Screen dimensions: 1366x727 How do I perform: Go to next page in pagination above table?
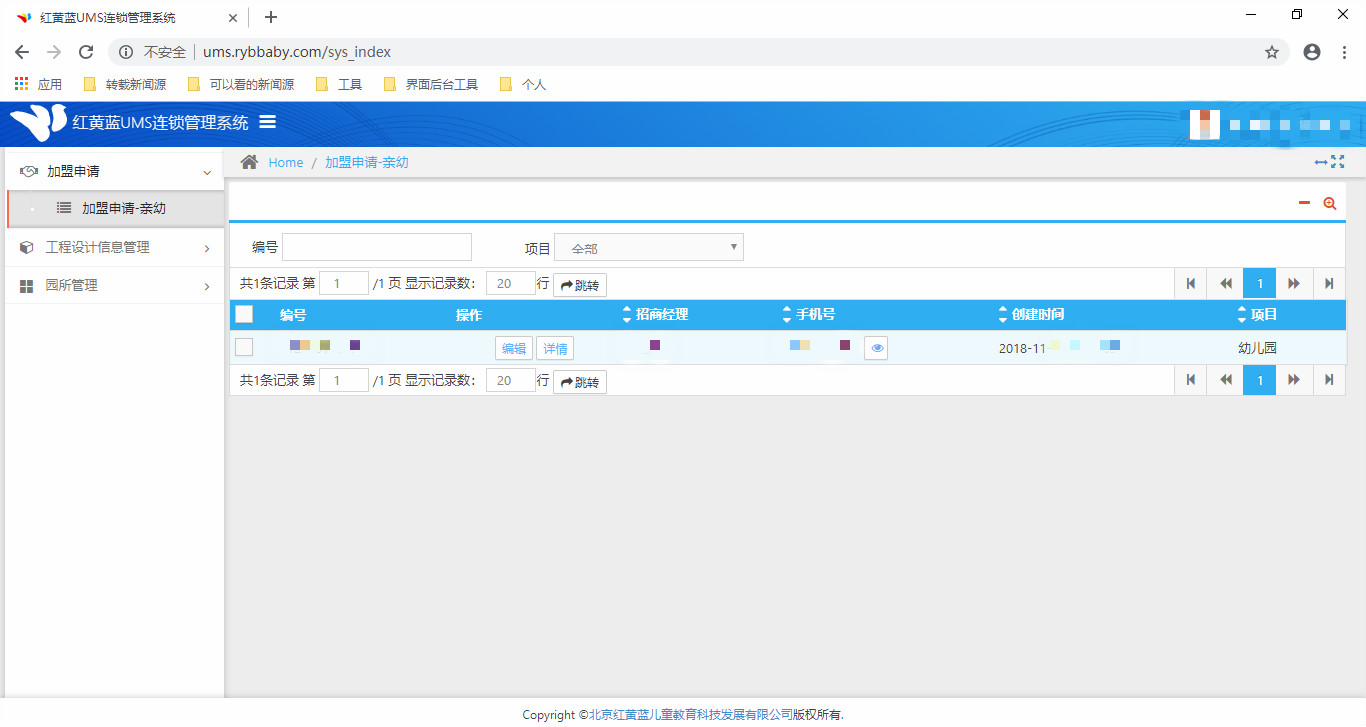pos(1294,284)
